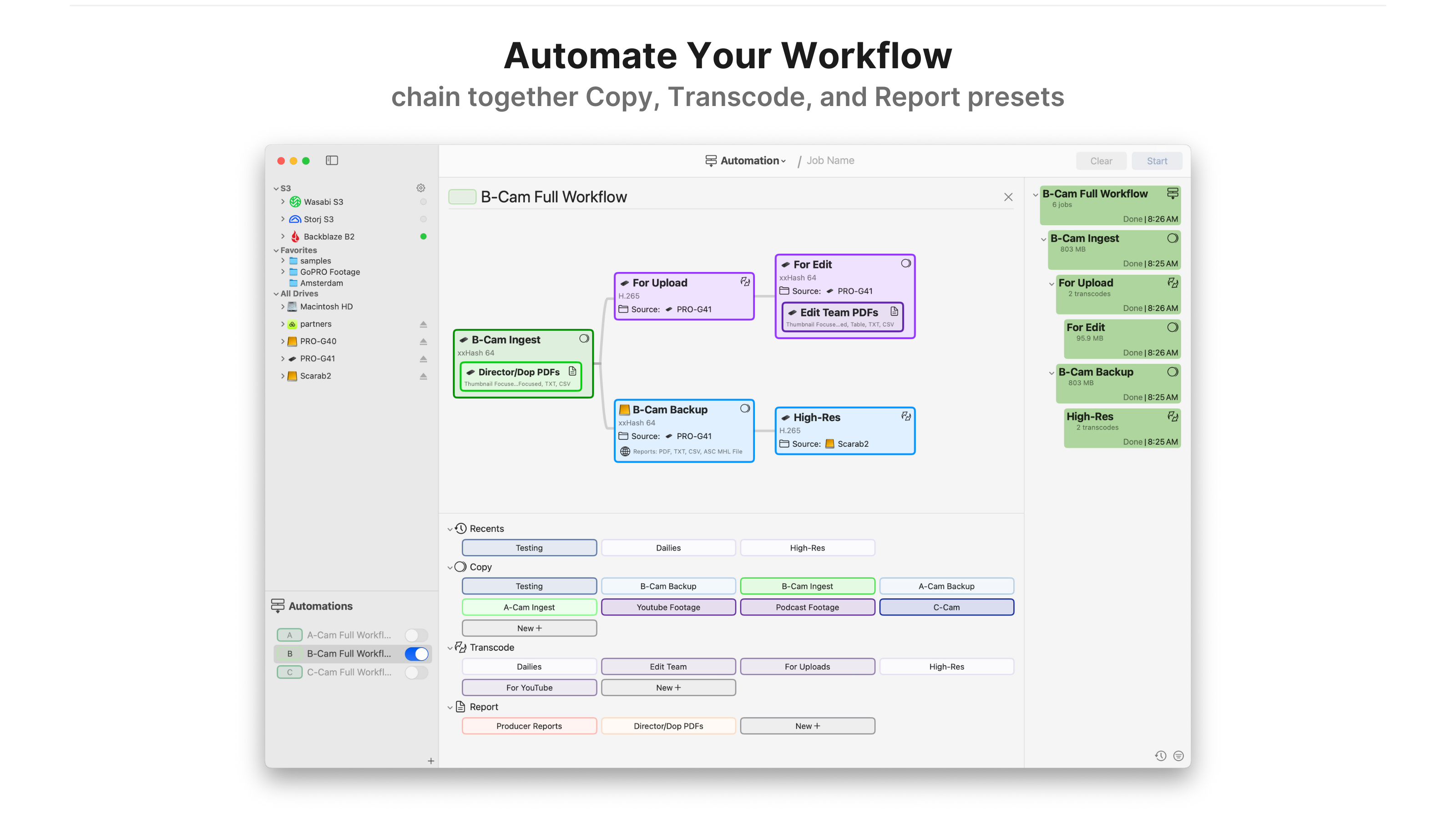Create new Report preset with New +
The width and height of the screenshot is (1456, 819).
coord(807,726)
